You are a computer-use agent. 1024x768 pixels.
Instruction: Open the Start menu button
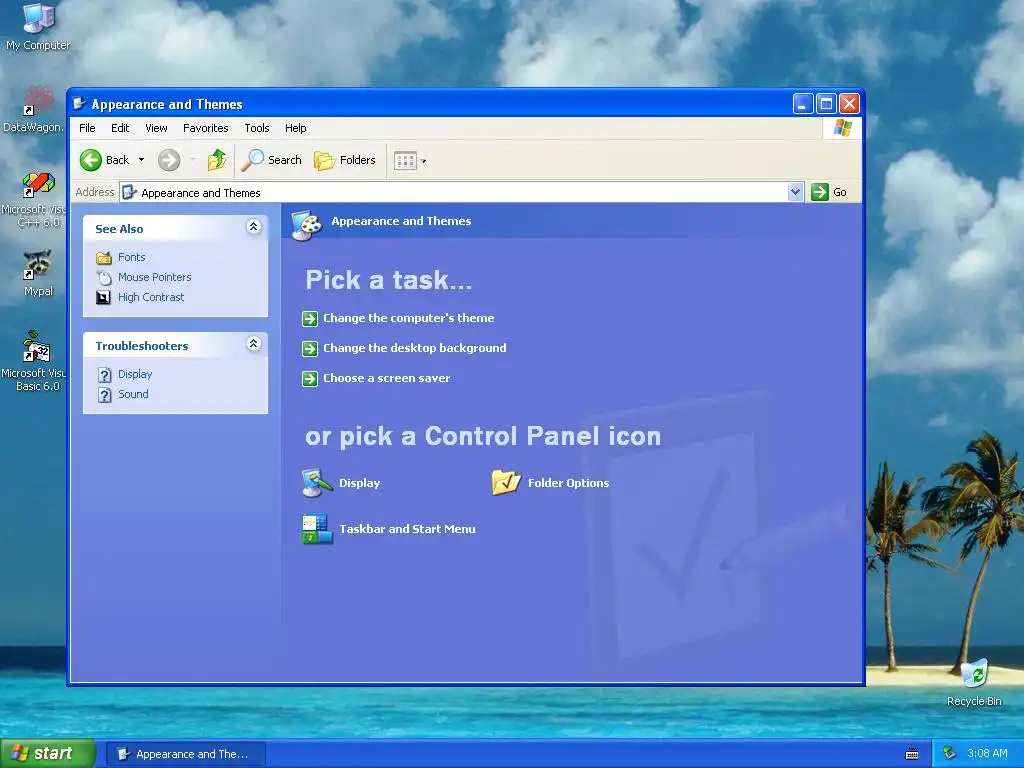[48, 753]
